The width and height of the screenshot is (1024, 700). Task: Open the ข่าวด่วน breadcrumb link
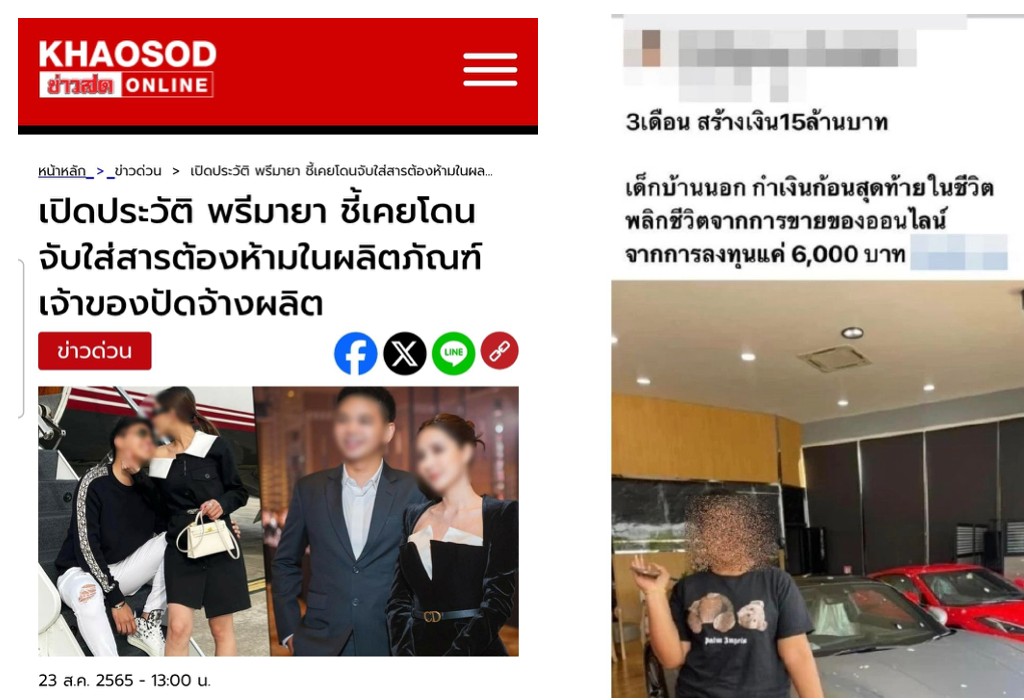(137, 171)
